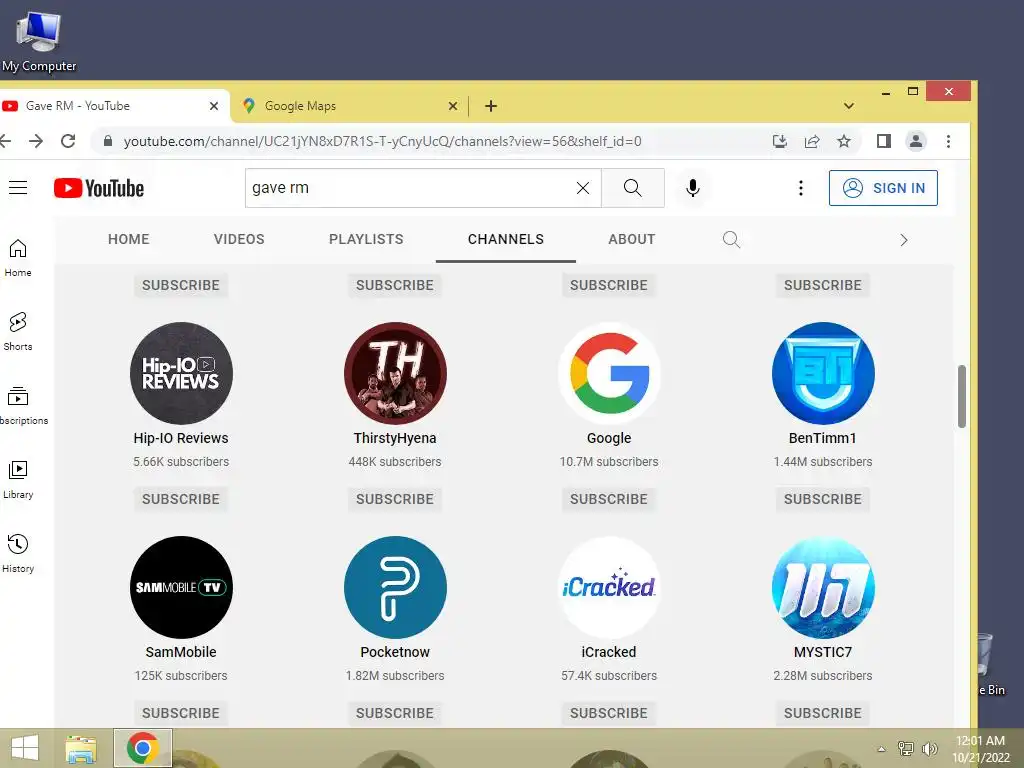
Task: Toggle Chrome side panel
Action: coord(884,141)
